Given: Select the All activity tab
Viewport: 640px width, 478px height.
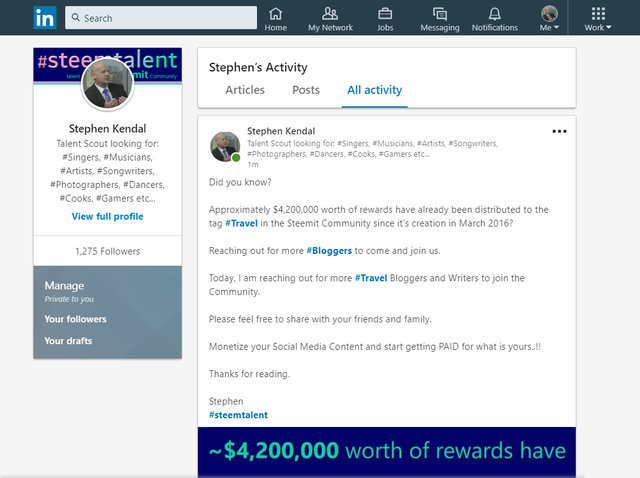Looking at the screenshot, I should point(374,90).
